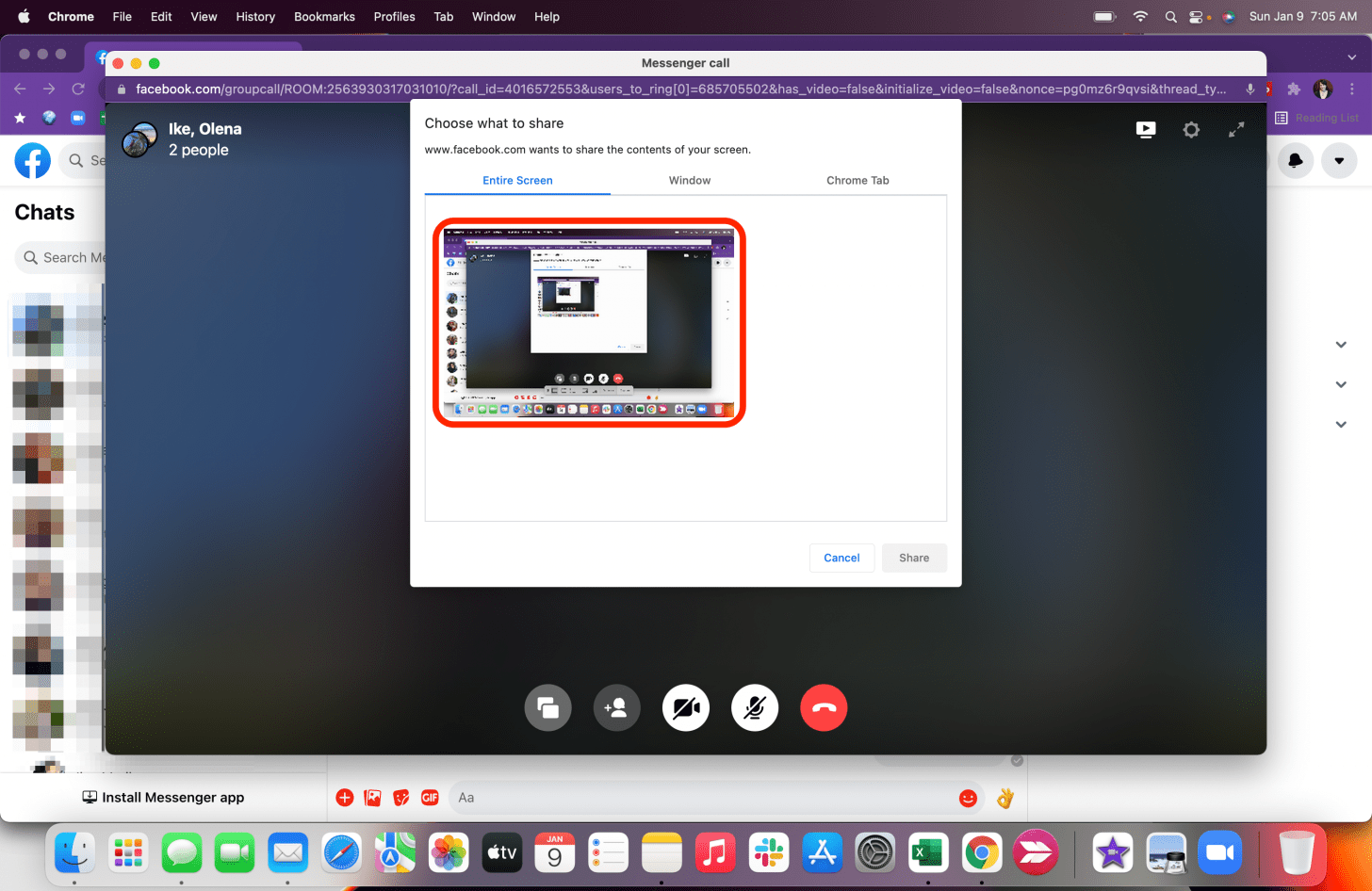Image resolution: width=1372 pixels, height=891 pixels.
Task: Unmute the microphone
Action: [754, 707]
